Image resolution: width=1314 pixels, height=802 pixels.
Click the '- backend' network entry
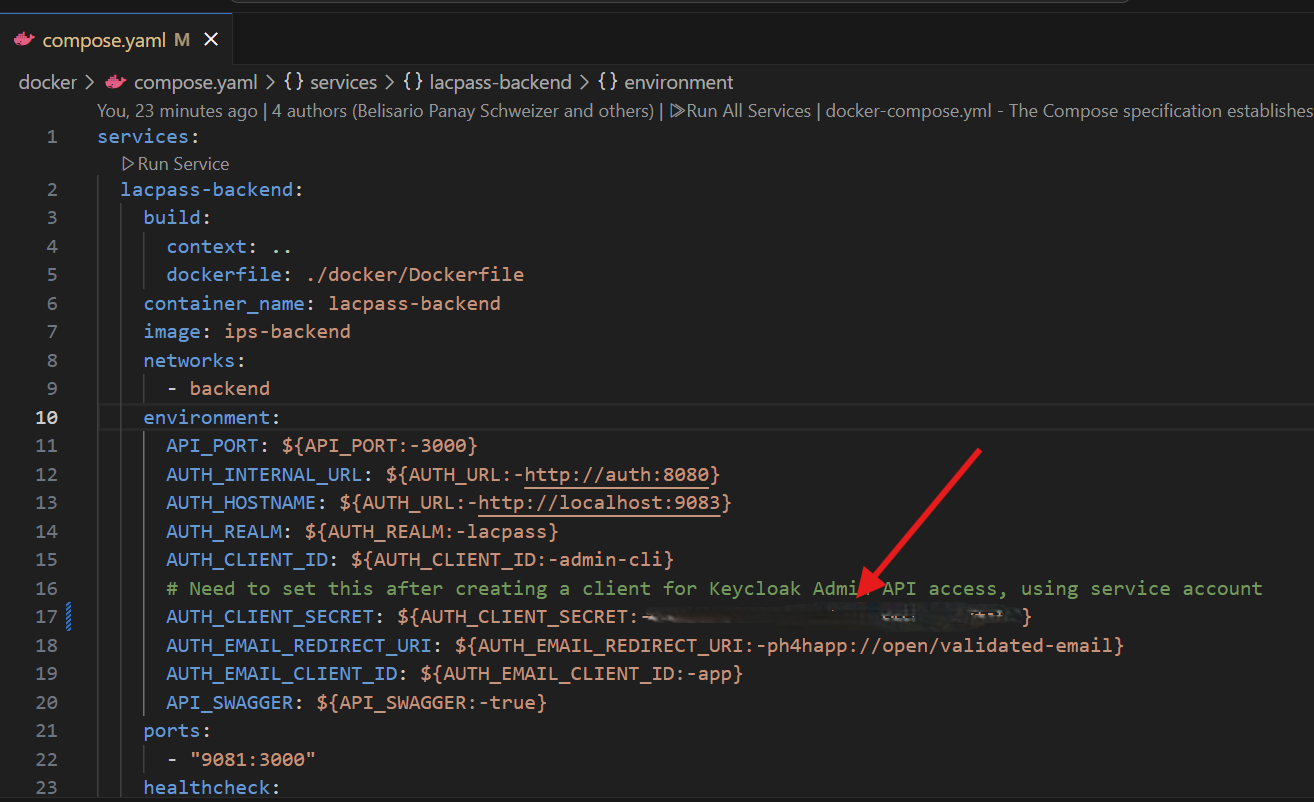click(x=218, y=388)
